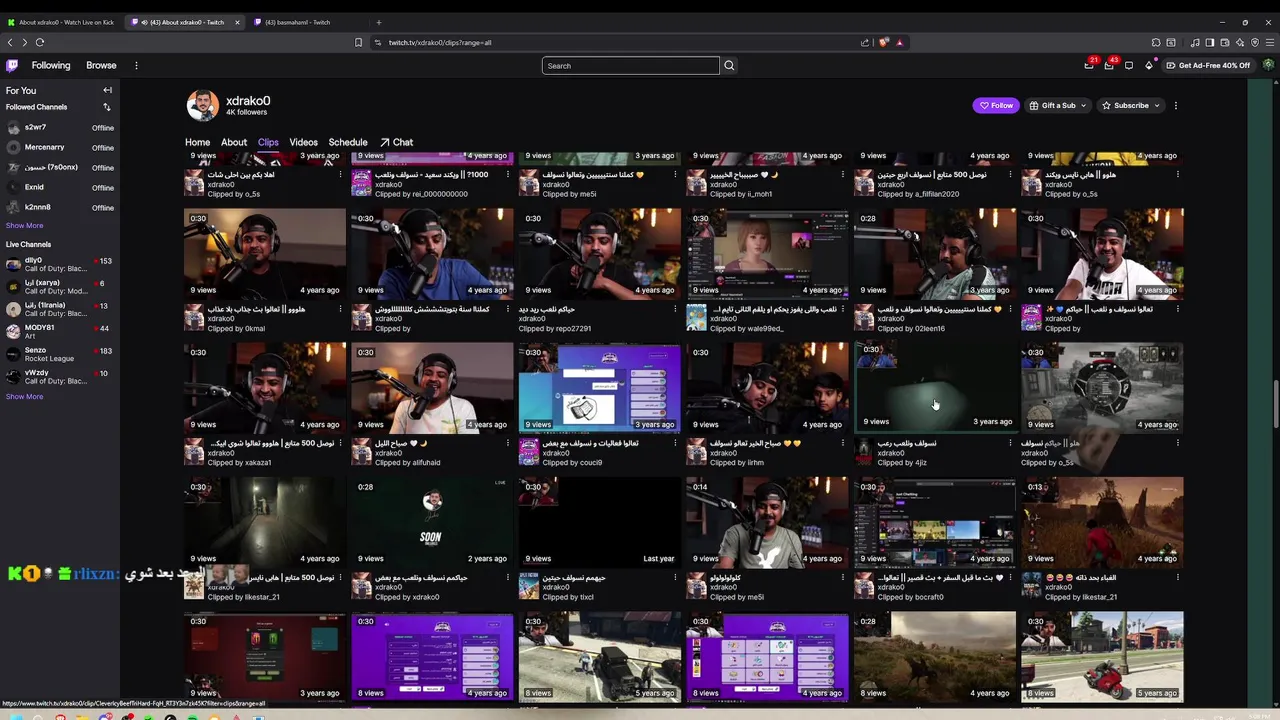Open the top navigation more options menu
The image size is (1280, 720).
pyautogui.click(x=136, y=65)
